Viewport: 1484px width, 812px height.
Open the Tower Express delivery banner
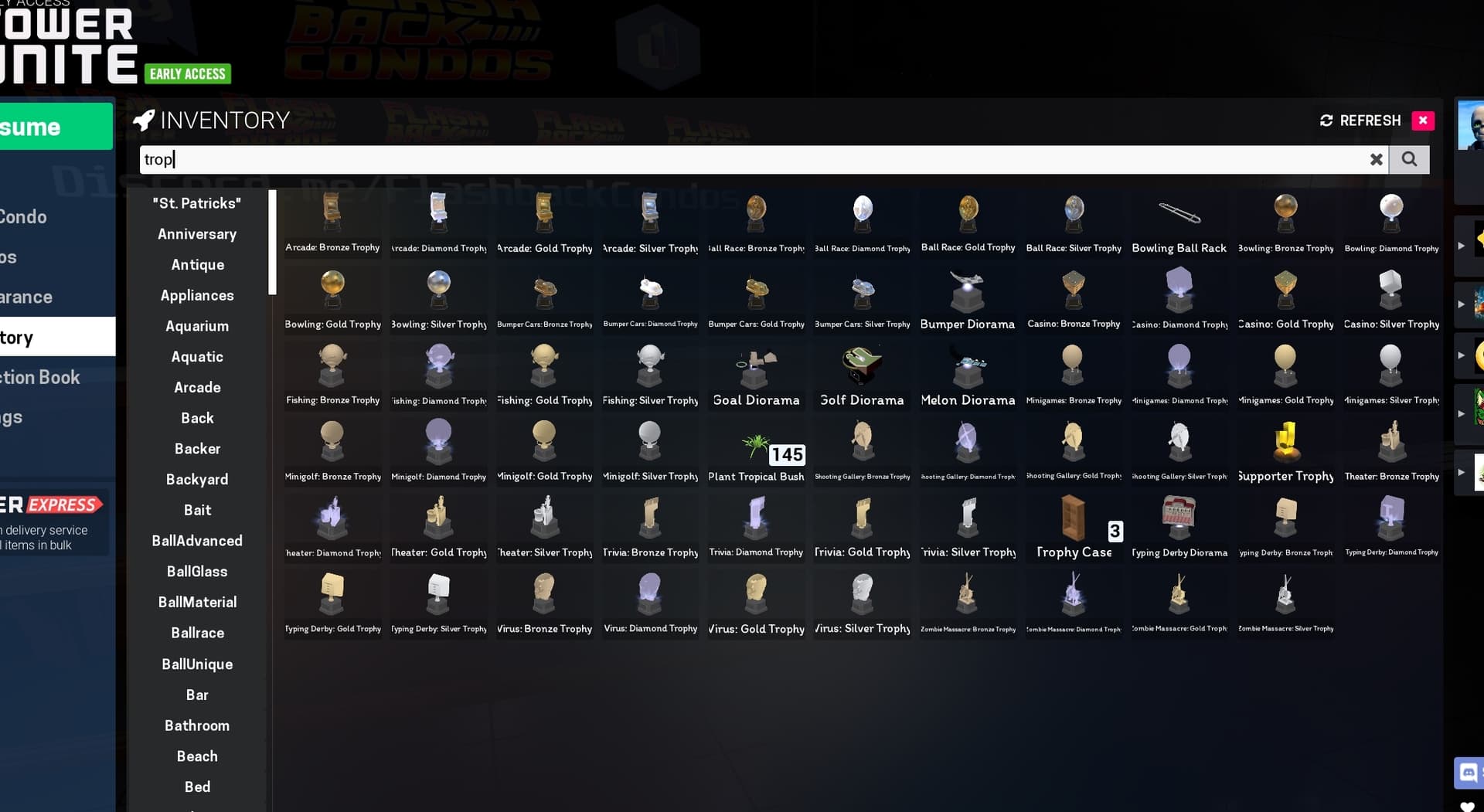click(53, 522)
